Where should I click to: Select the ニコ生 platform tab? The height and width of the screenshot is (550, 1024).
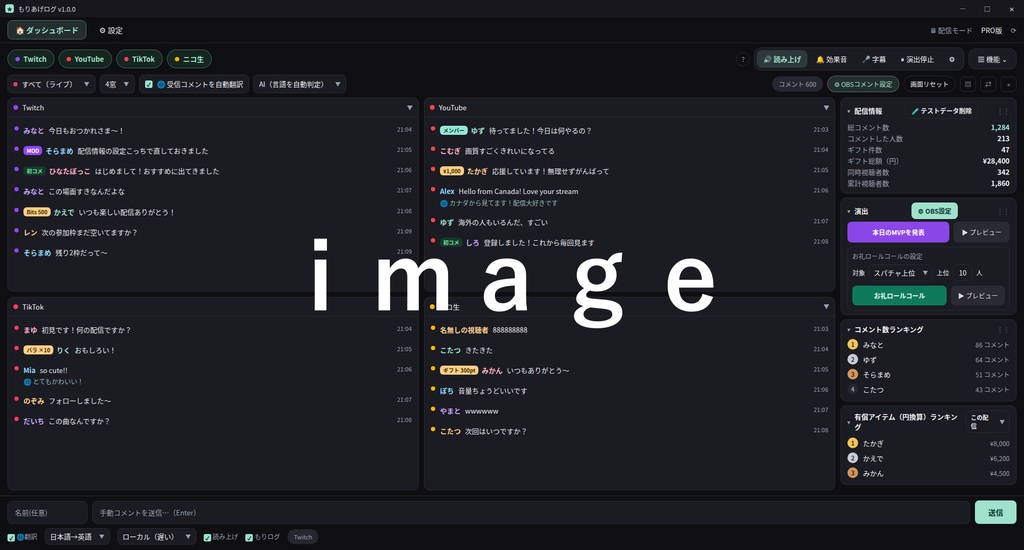[189, 59]
